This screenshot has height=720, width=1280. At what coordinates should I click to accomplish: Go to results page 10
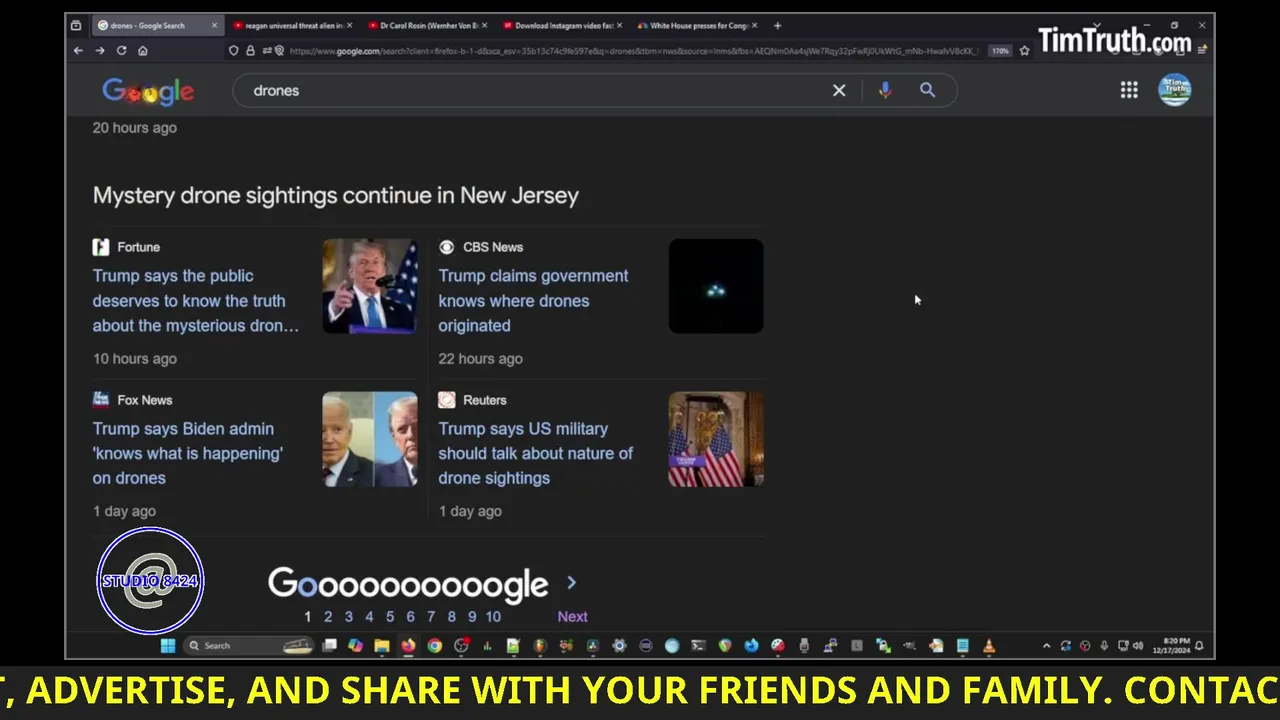[493, 617]
